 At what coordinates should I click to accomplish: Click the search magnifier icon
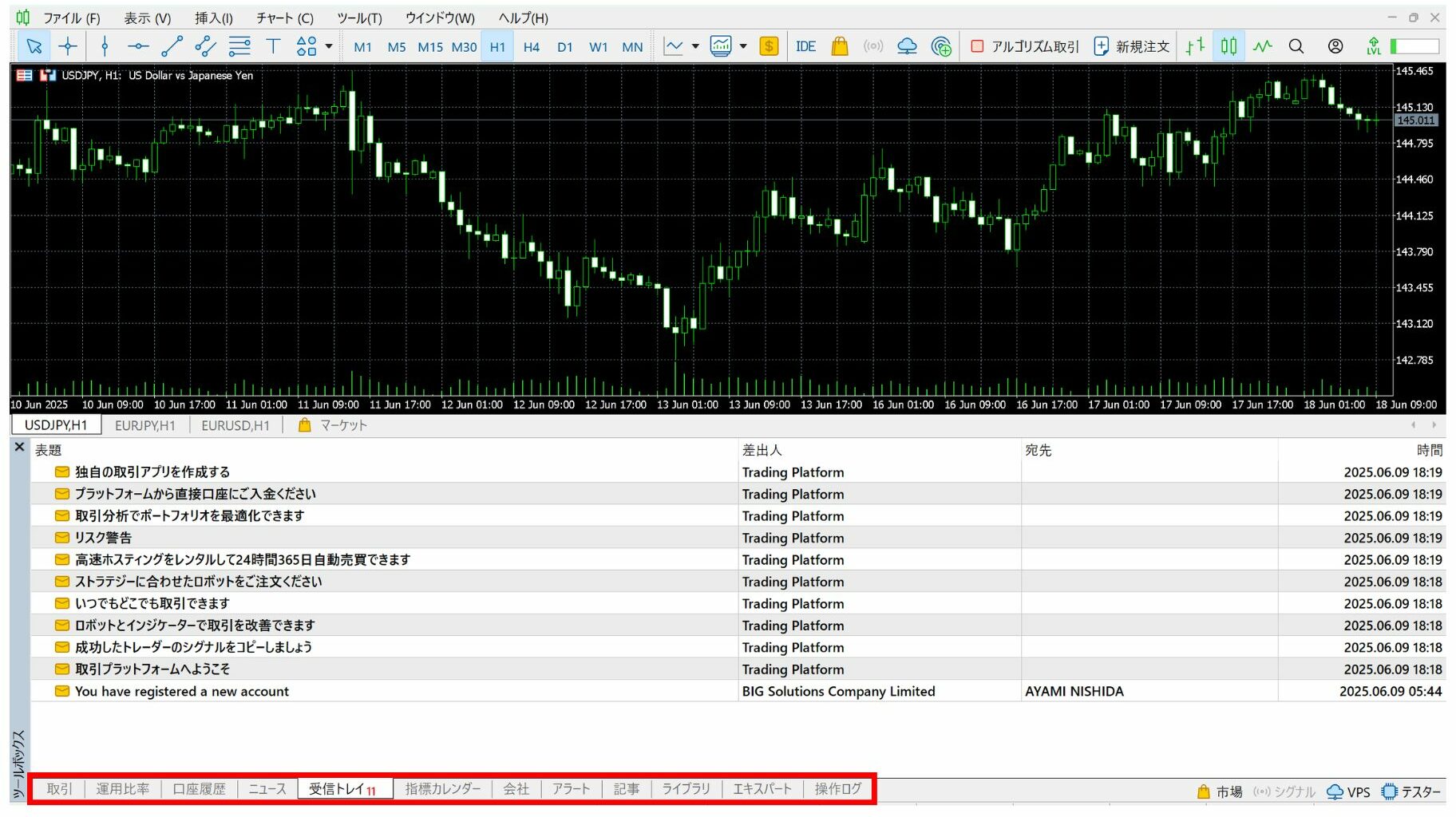point(1296,46)
